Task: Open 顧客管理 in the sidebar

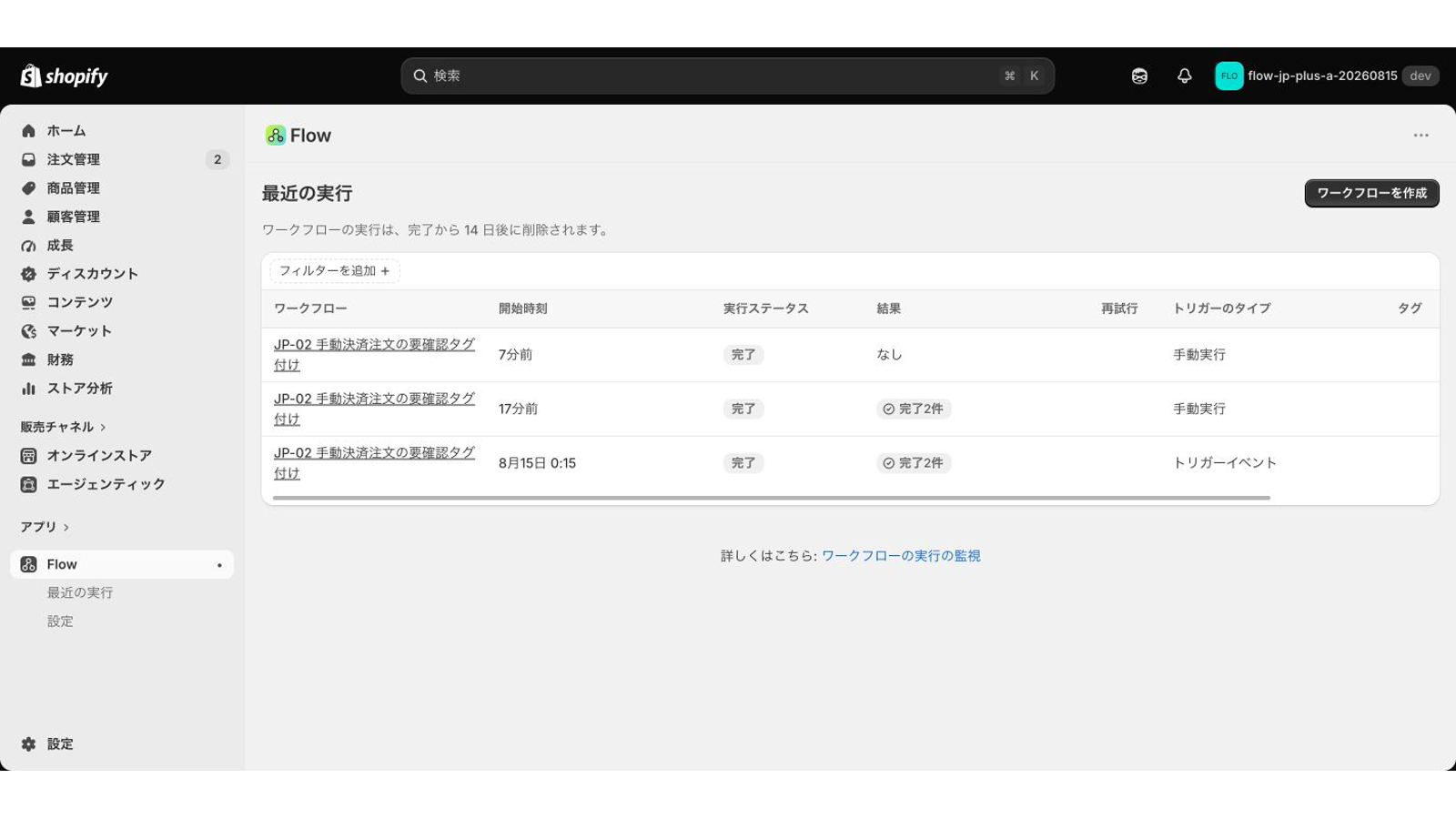Action: (74, 217)
